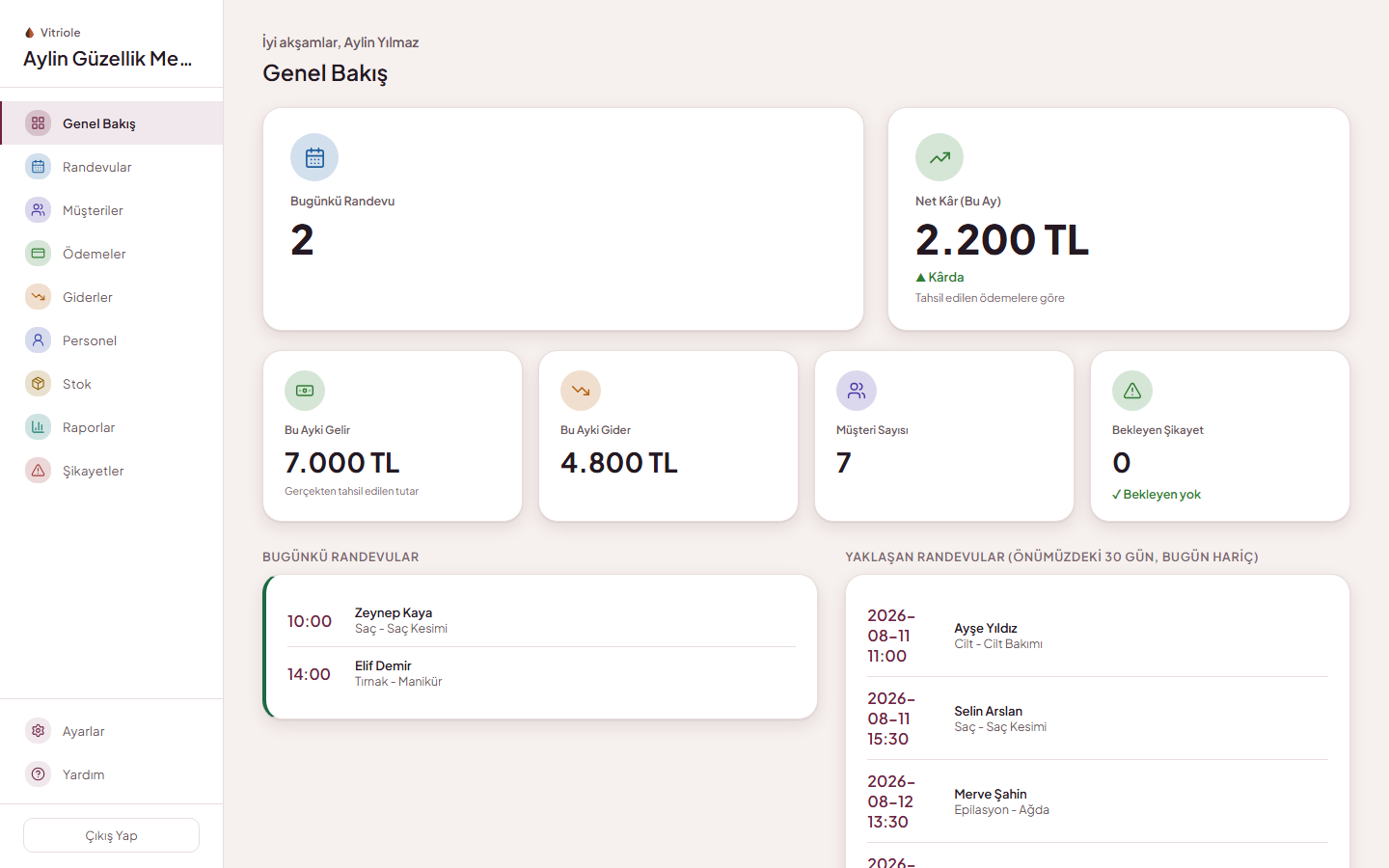1389x868 pixels.
Task: Click the Giderler trending-down icon in sidebar
Action: click(x=38, y=297)
